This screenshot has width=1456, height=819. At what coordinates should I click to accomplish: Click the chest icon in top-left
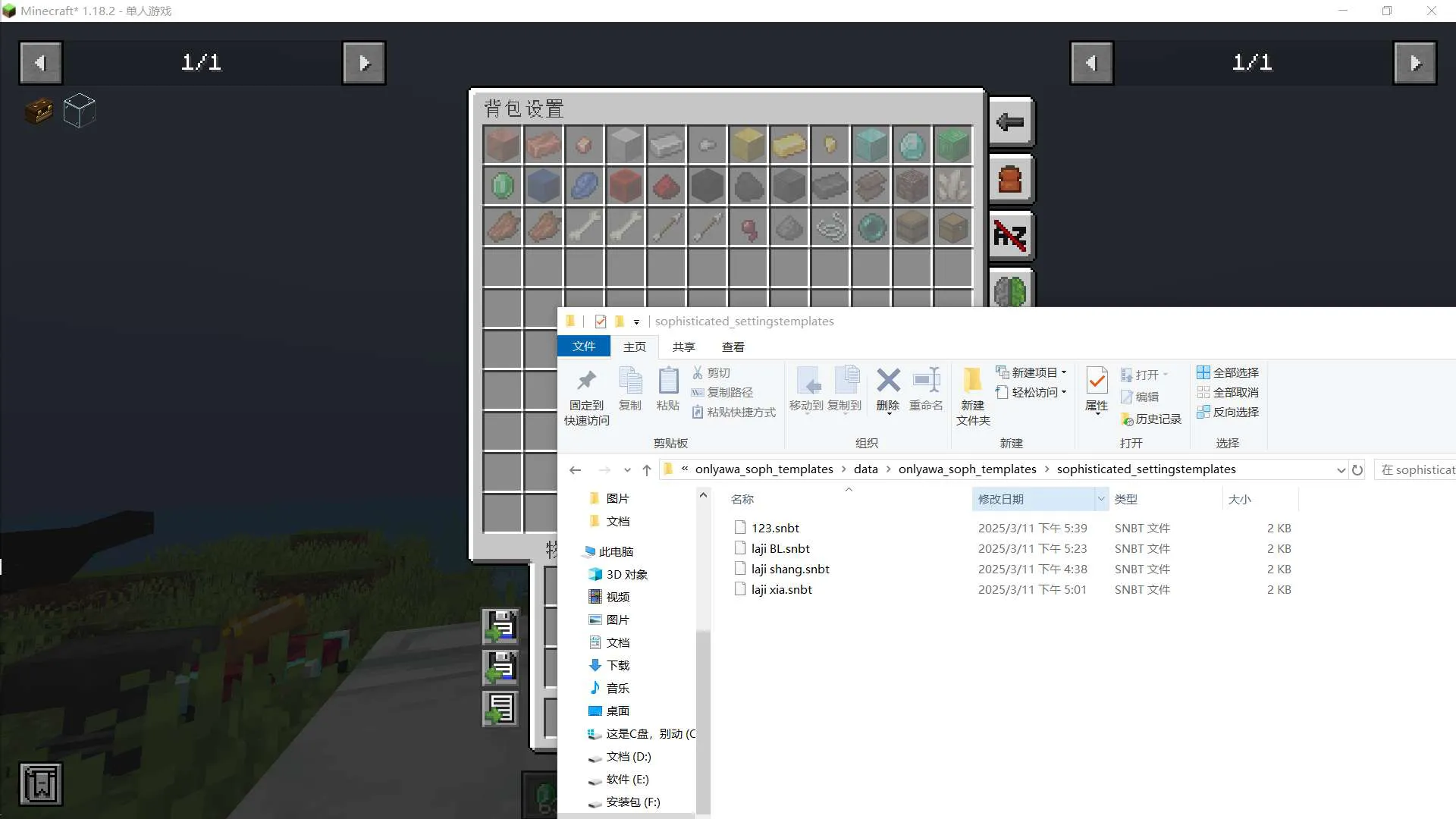pyautogui.click(x=39, y=111)
